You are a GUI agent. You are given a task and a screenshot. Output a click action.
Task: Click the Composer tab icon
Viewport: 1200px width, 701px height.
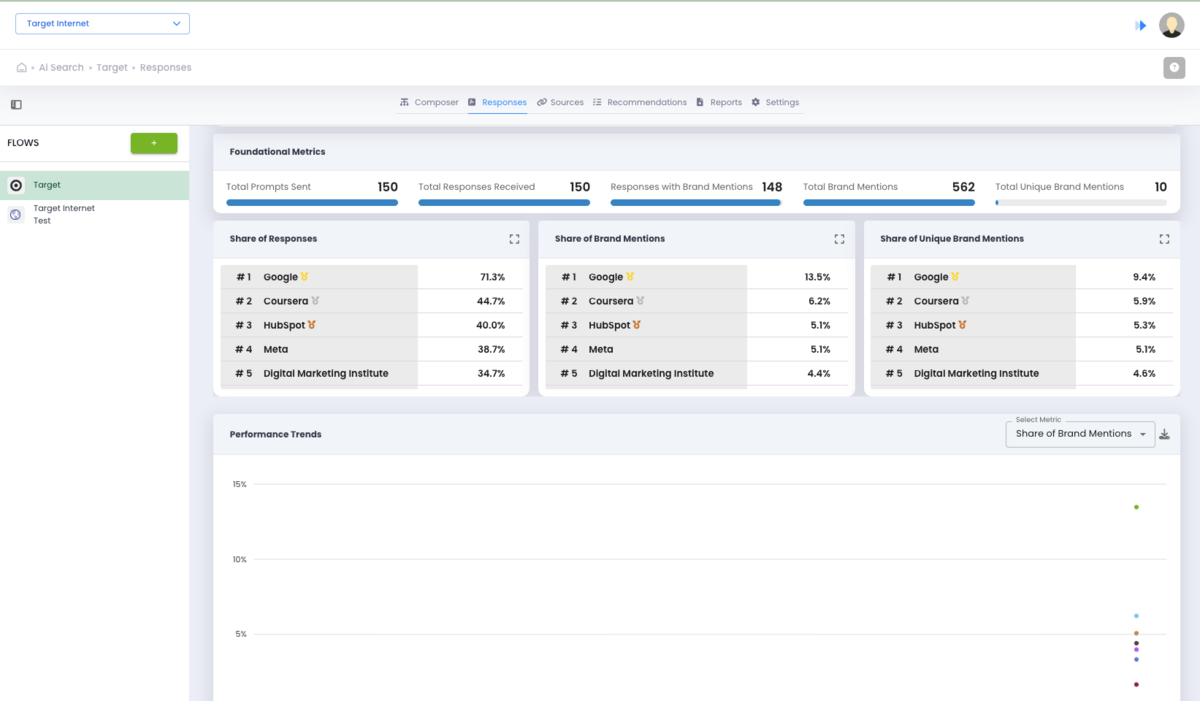point(404,102)
